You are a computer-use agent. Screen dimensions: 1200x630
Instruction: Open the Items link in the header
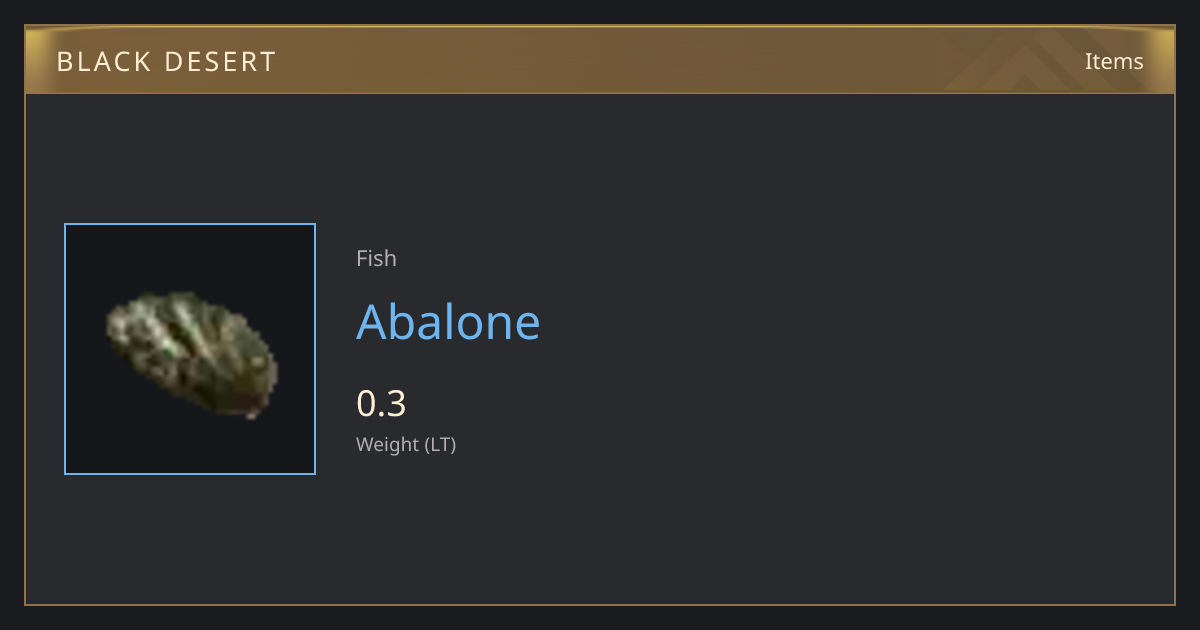1114,61
